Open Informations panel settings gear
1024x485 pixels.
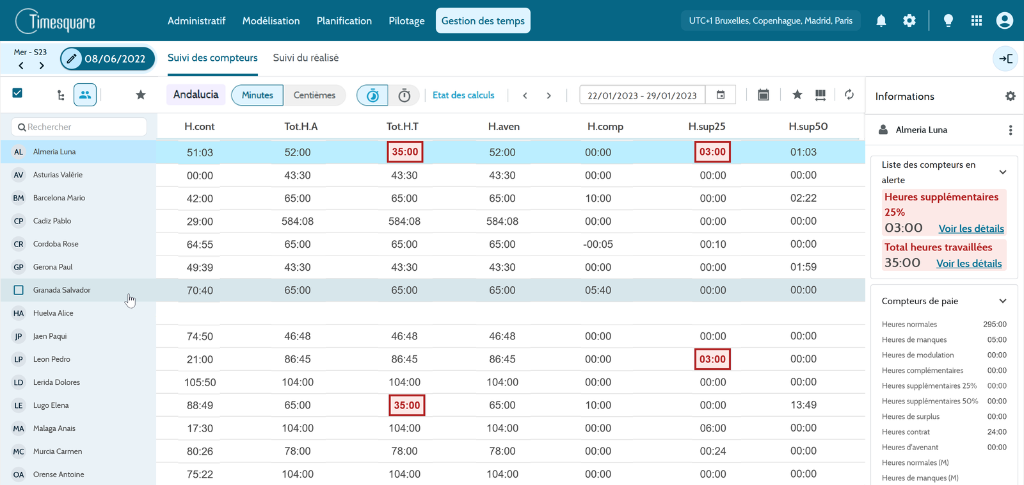click(1010, 96)
